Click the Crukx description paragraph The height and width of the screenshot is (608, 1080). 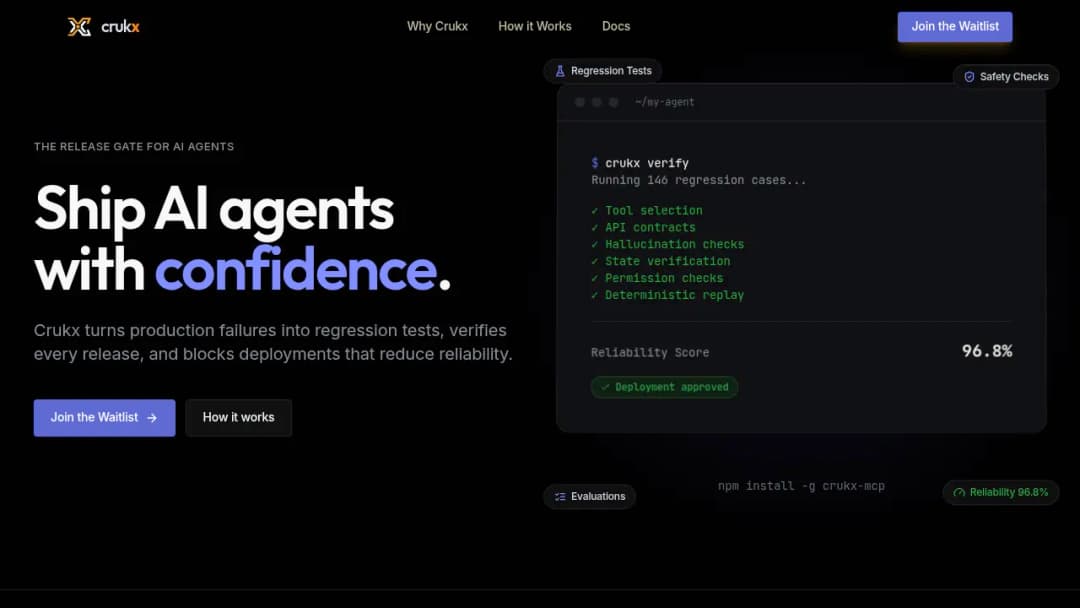coord(273,342)
